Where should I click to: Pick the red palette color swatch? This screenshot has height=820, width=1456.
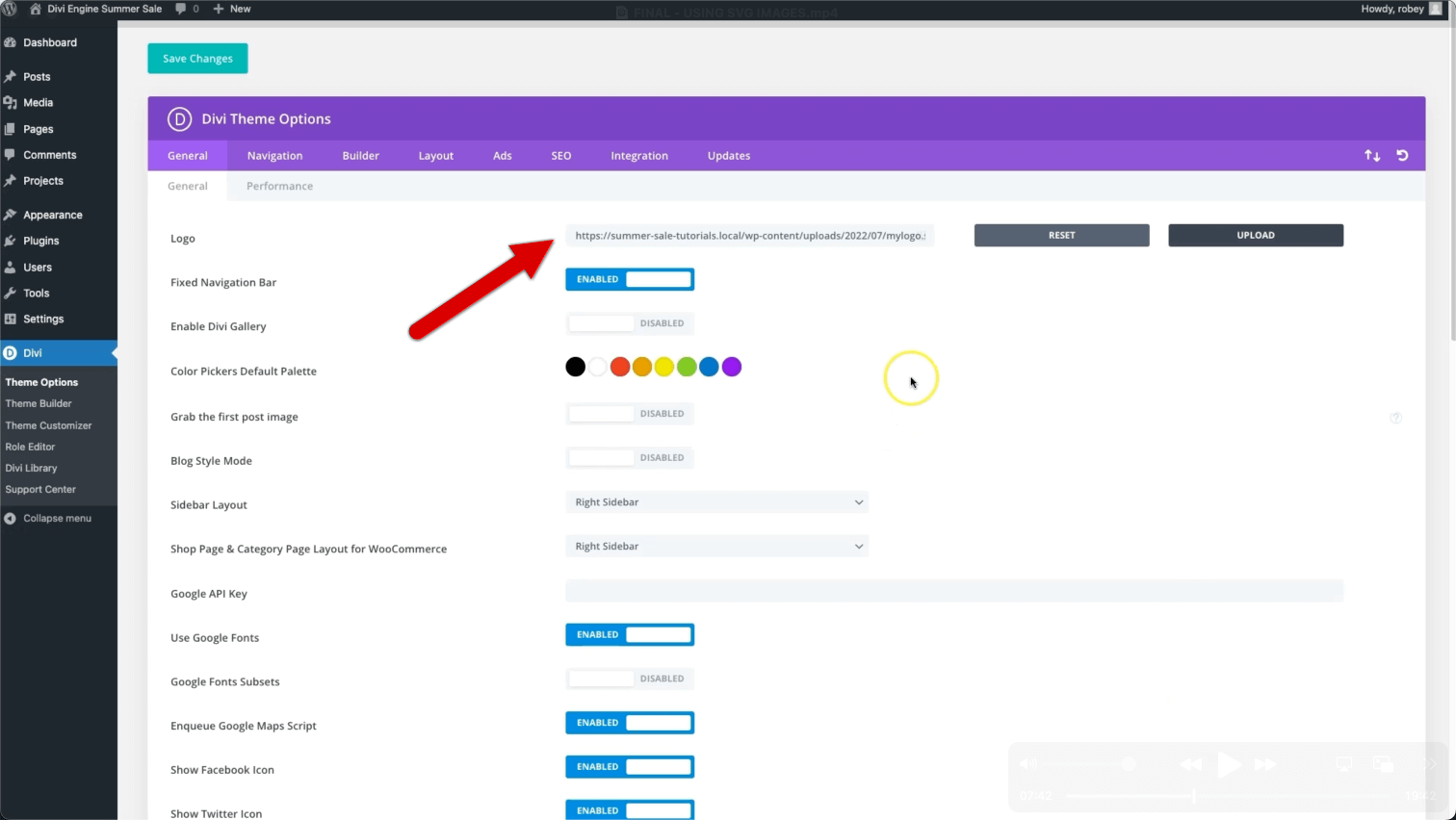(x=620, y=367)
